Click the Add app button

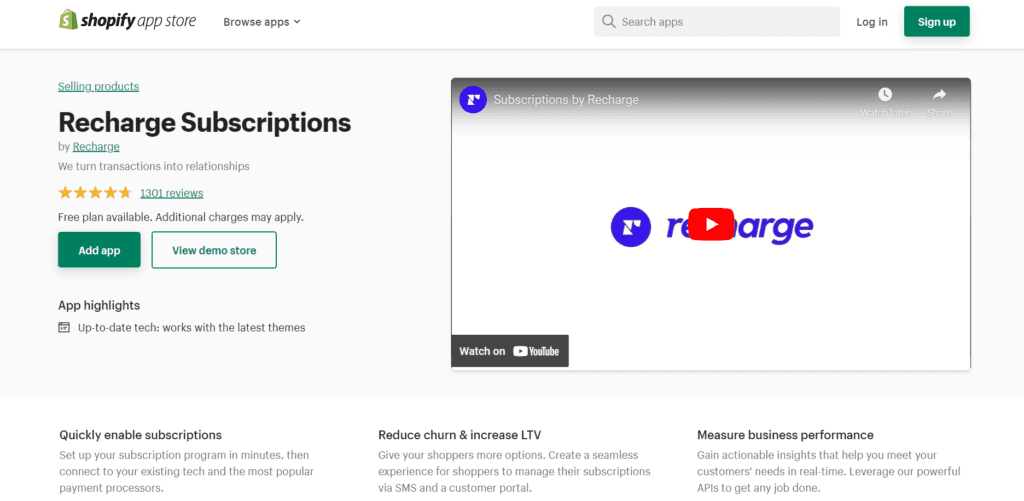[99, 250]
